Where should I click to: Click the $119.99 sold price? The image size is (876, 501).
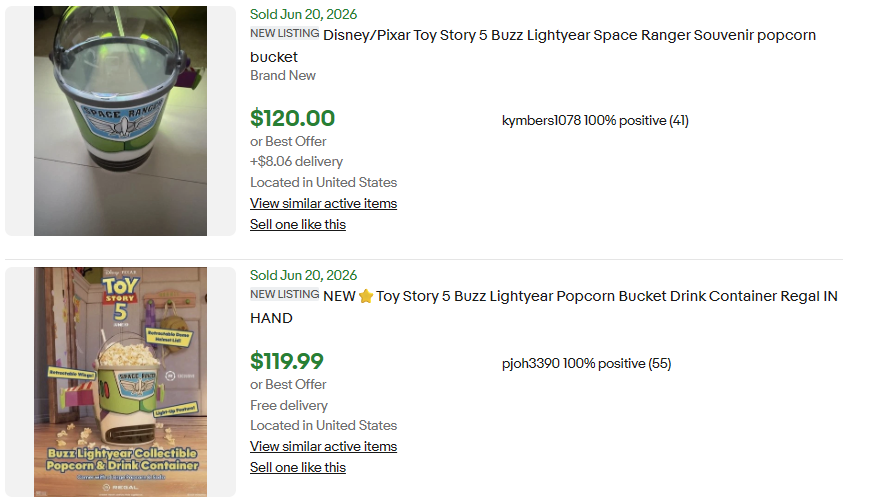pyautogui.click(x=287, y=361)
